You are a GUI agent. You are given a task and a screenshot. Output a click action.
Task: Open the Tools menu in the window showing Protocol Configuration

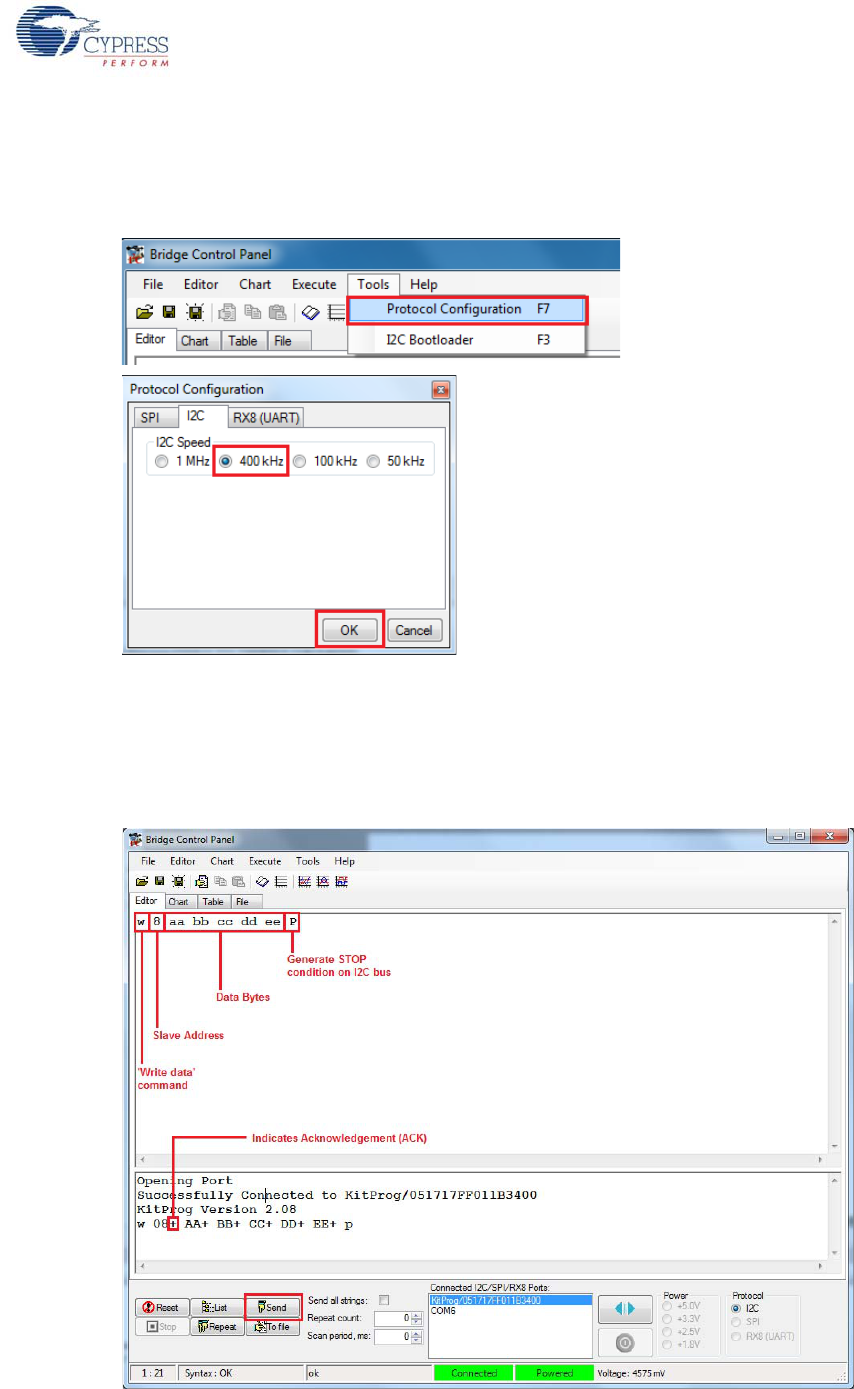pos(374,284)
